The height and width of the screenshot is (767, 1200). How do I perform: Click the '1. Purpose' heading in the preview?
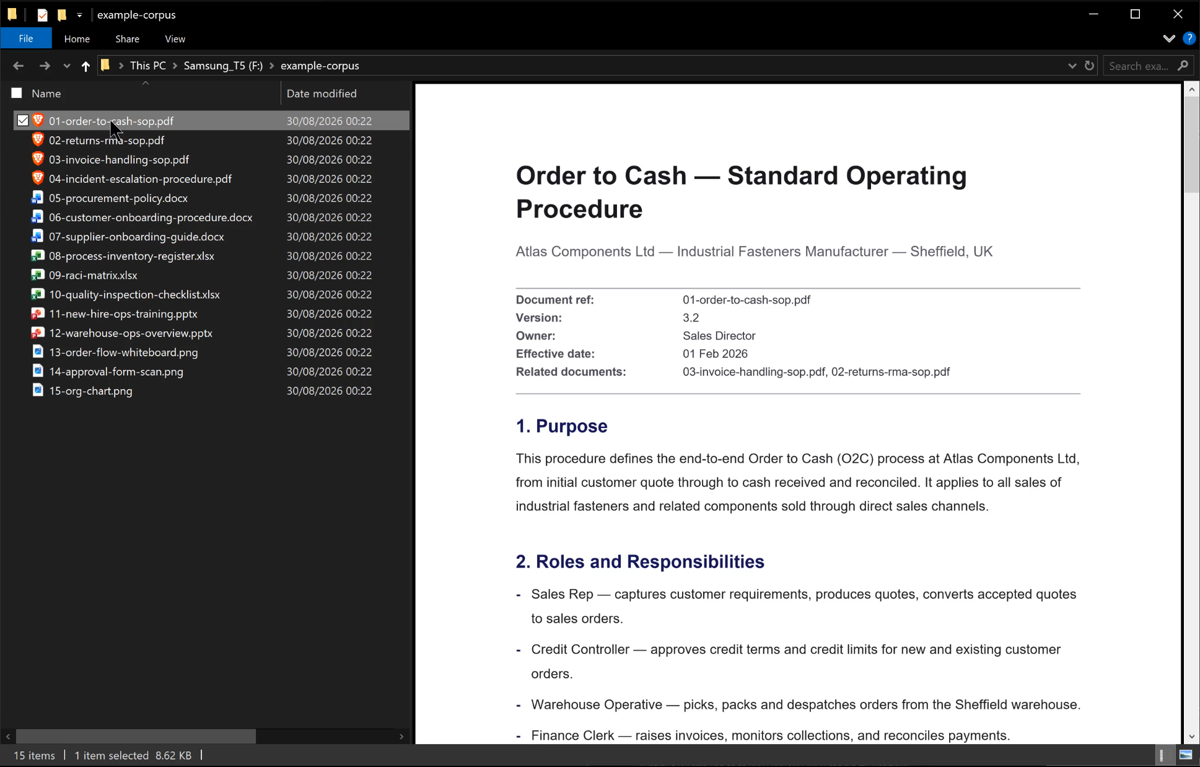(561, 426)
